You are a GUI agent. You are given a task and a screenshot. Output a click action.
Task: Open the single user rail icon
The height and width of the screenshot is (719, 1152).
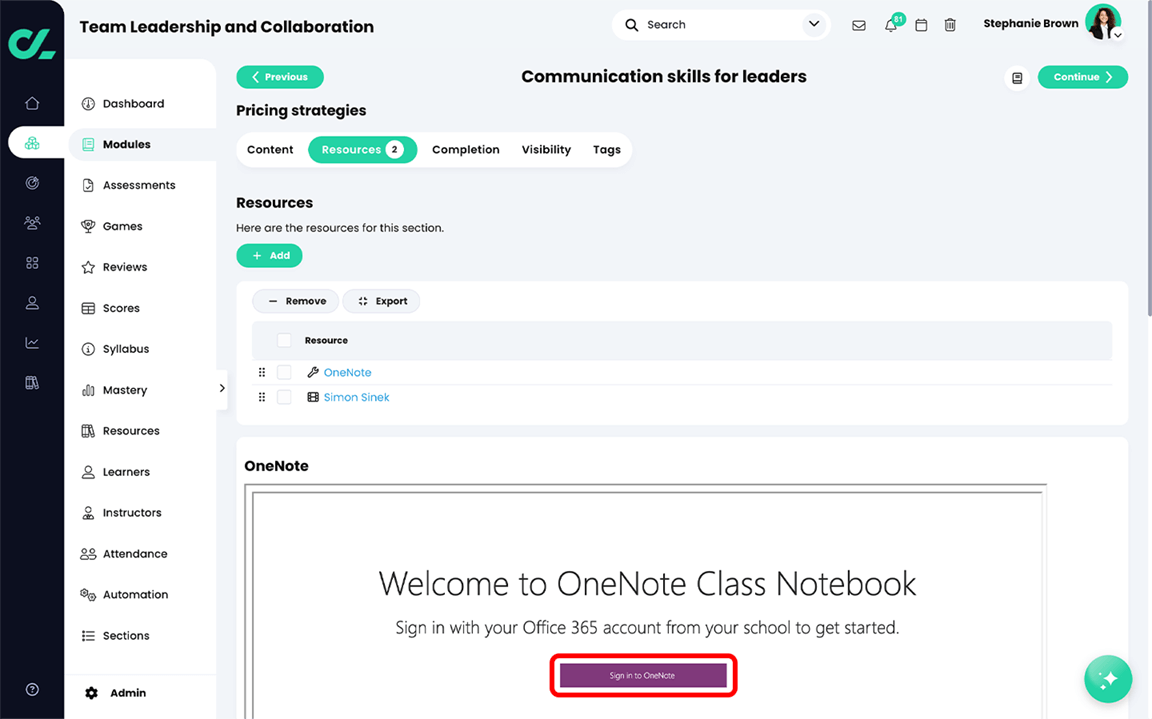32,303
